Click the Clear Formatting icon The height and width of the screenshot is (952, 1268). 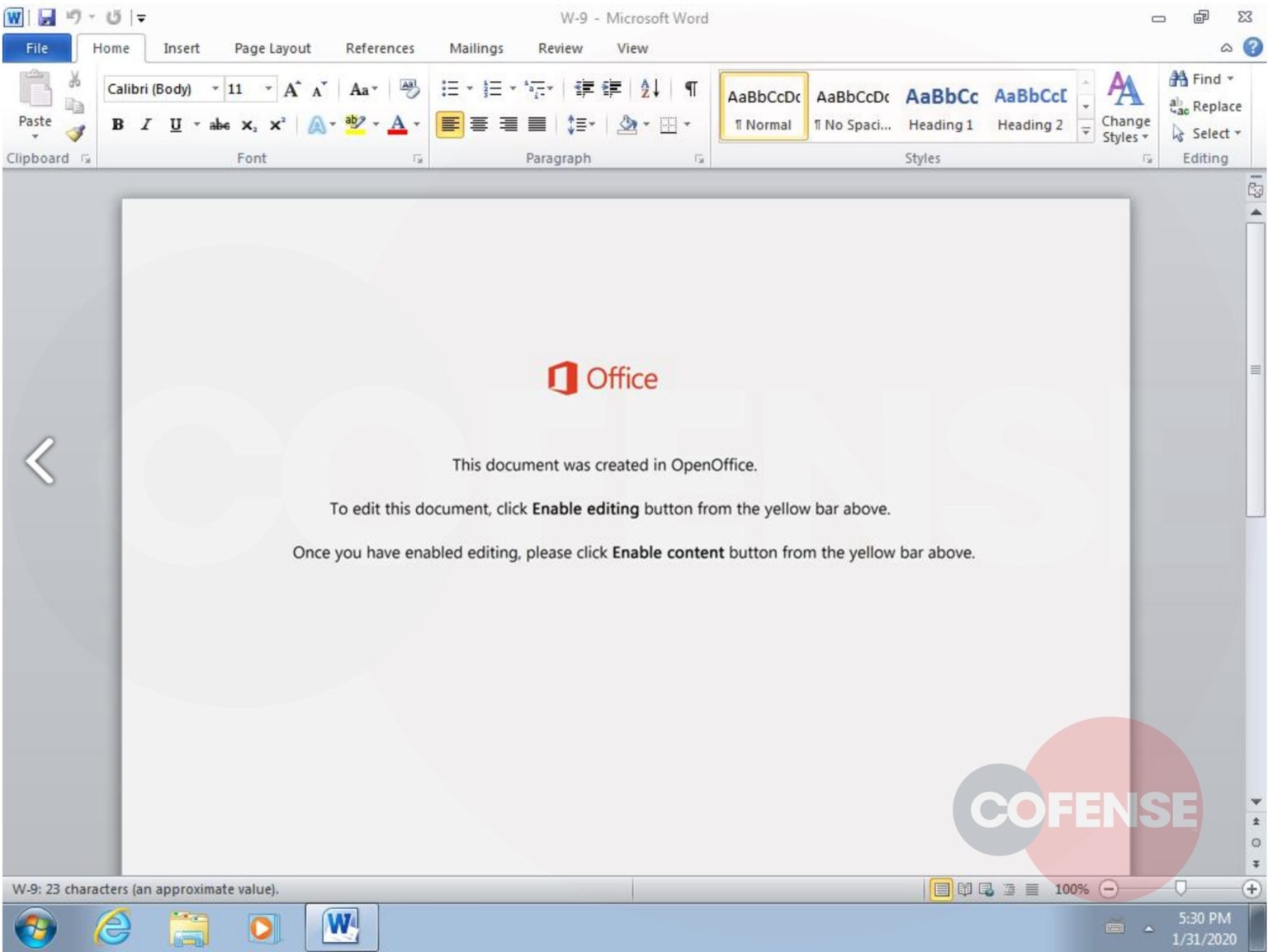pyautogui.click(x=409, y=88)
